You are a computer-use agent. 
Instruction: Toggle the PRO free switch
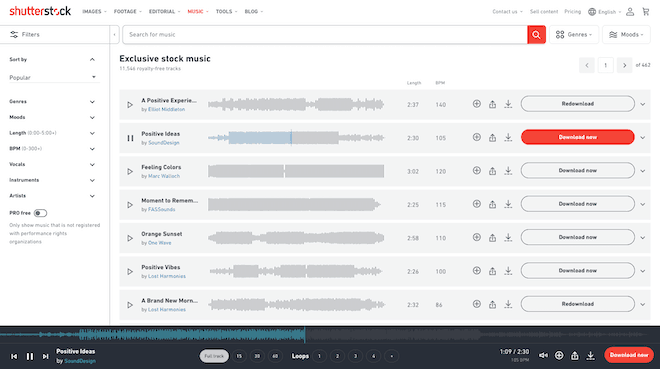coord(40,213)
